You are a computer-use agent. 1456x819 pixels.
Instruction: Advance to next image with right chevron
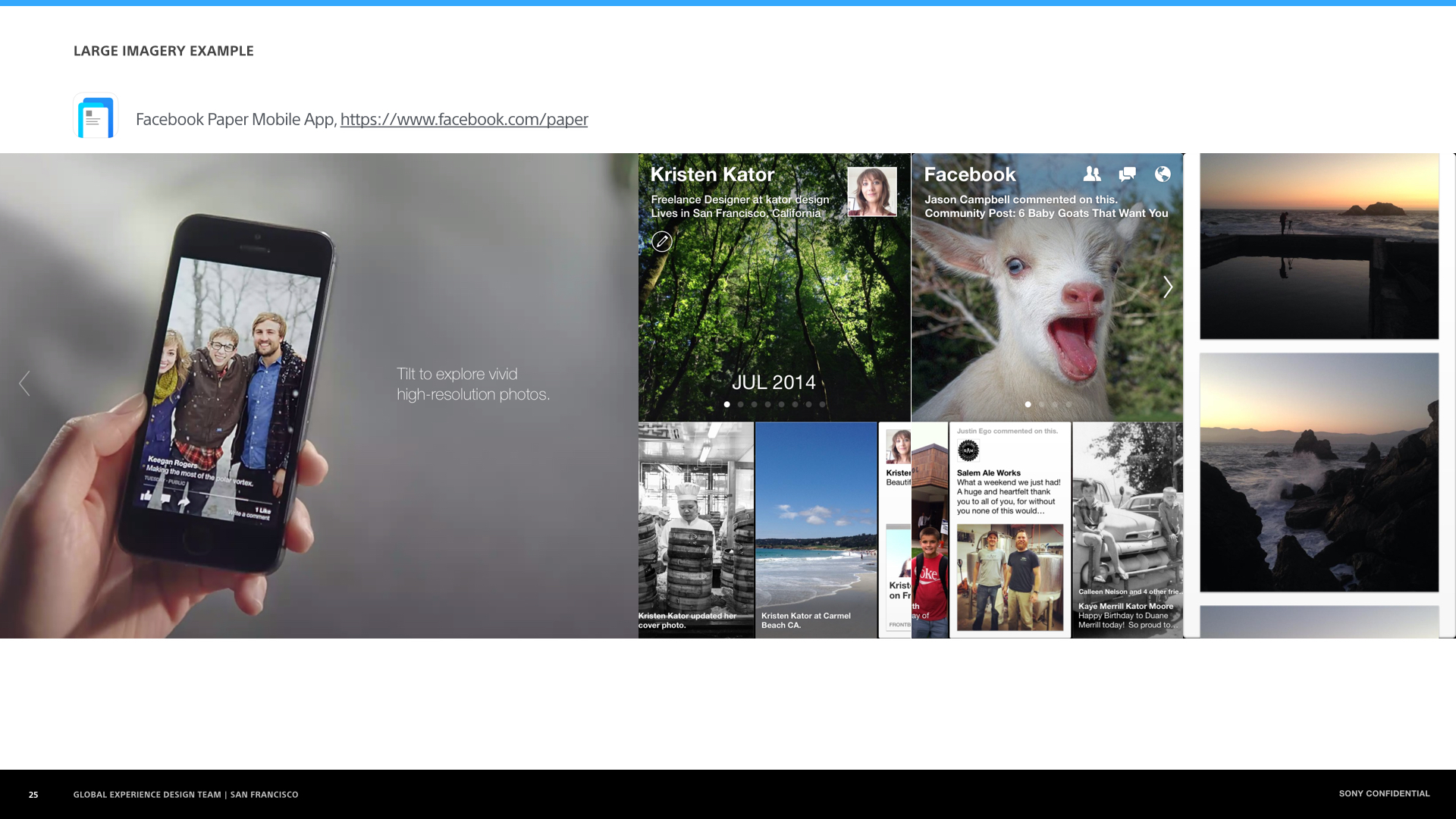(1168, 287)
